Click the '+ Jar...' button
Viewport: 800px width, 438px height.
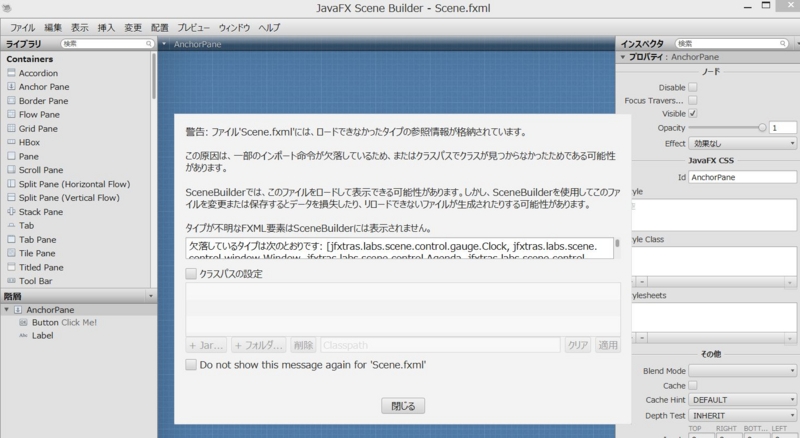206,345
